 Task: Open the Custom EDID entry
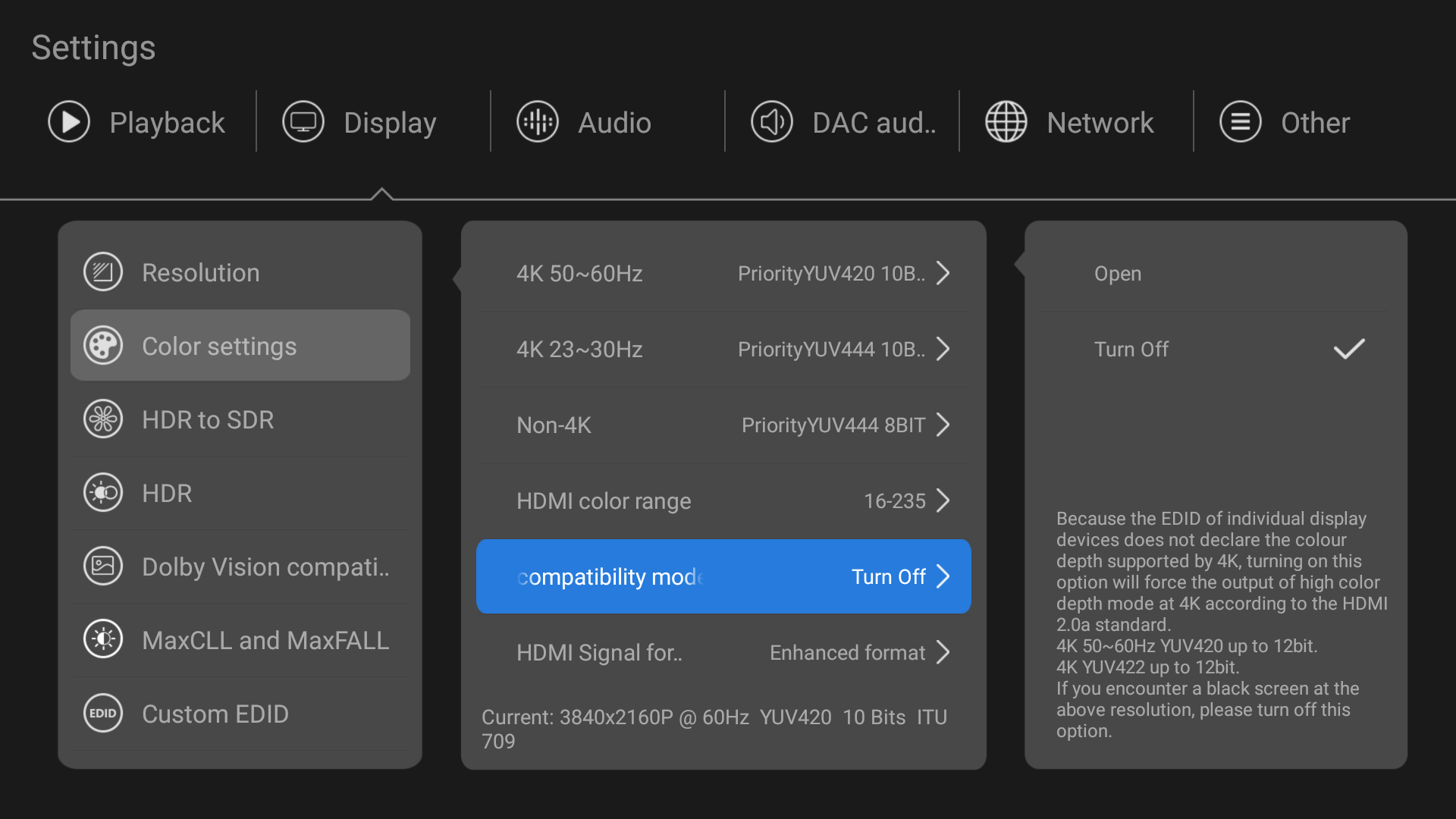point(240,714)
